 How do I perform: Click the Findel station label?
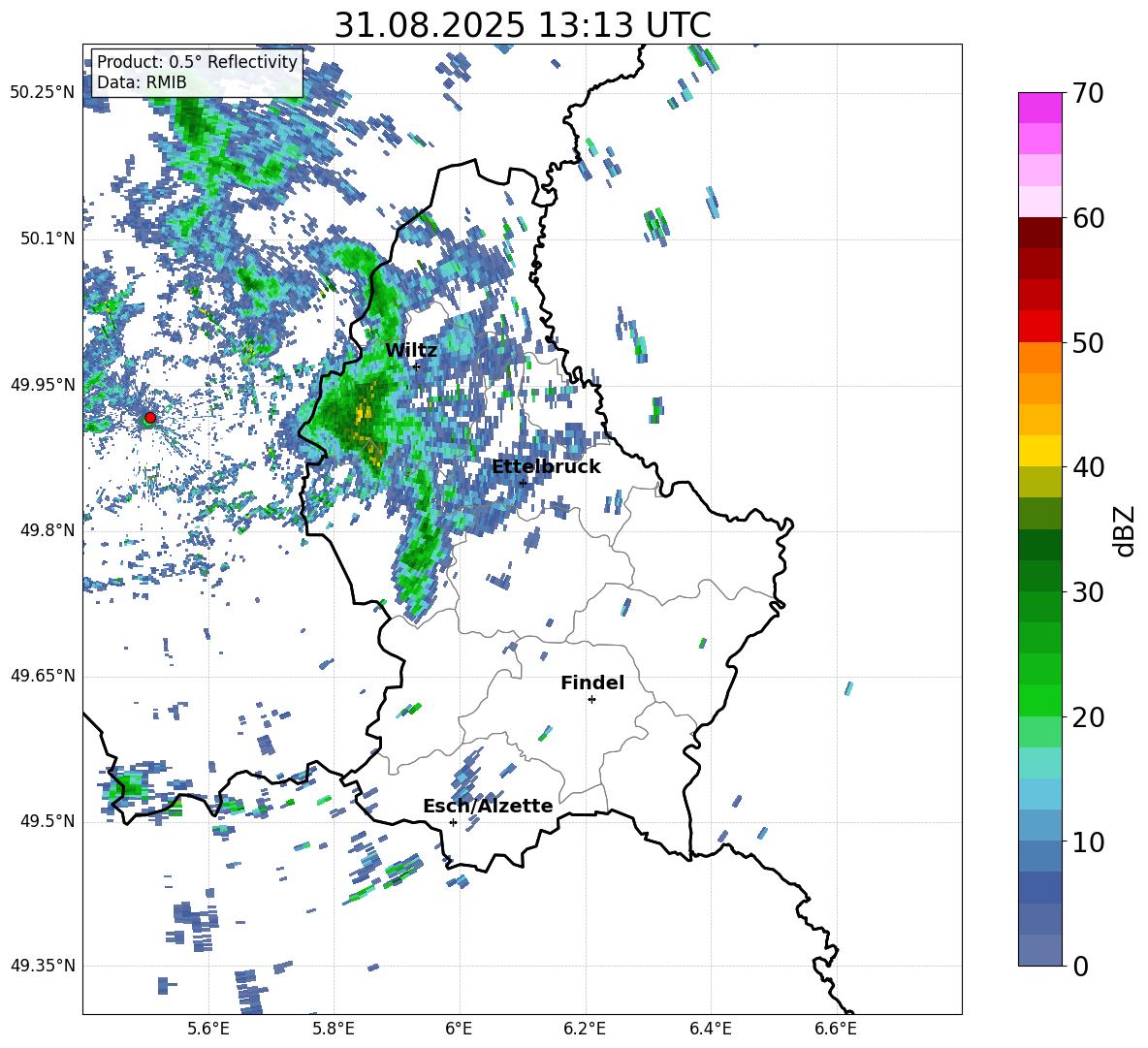click(592, 683)
